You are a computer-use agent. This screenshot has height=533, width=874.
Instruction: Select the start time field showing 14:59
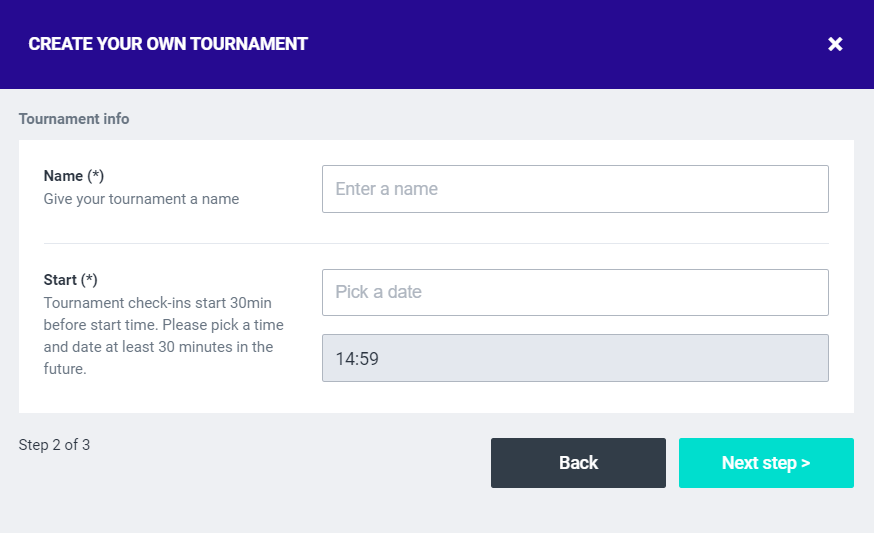coord(575,358)
